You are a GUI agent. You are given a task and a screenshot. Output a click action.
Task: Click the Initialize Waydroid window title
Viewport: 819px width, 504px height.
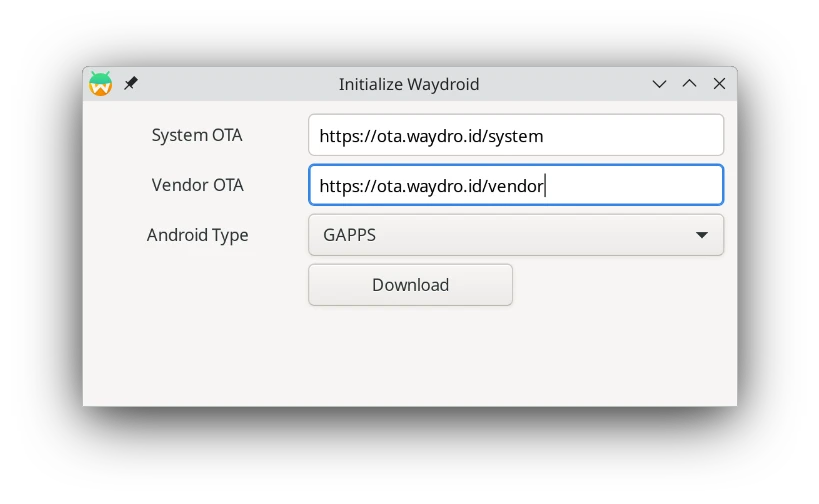[x=409, y=84]
